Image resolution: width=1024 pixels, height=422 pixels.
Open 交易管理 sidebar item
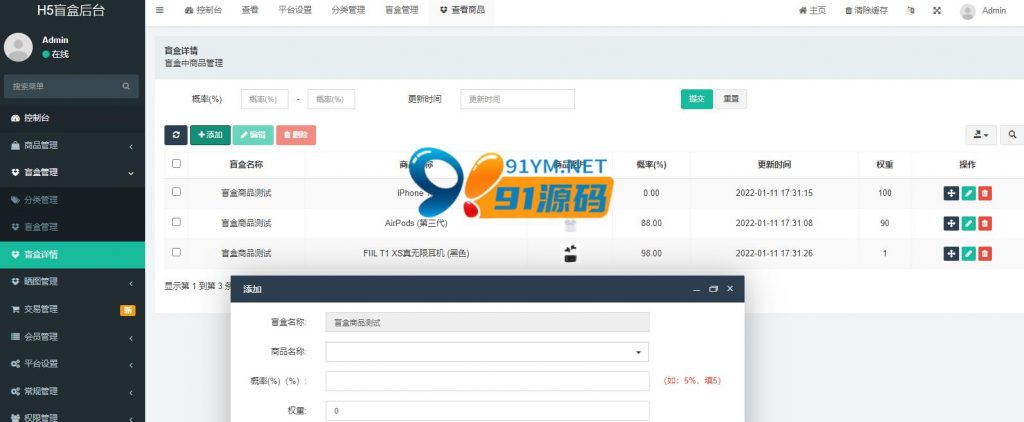click(x=72, y=310)
